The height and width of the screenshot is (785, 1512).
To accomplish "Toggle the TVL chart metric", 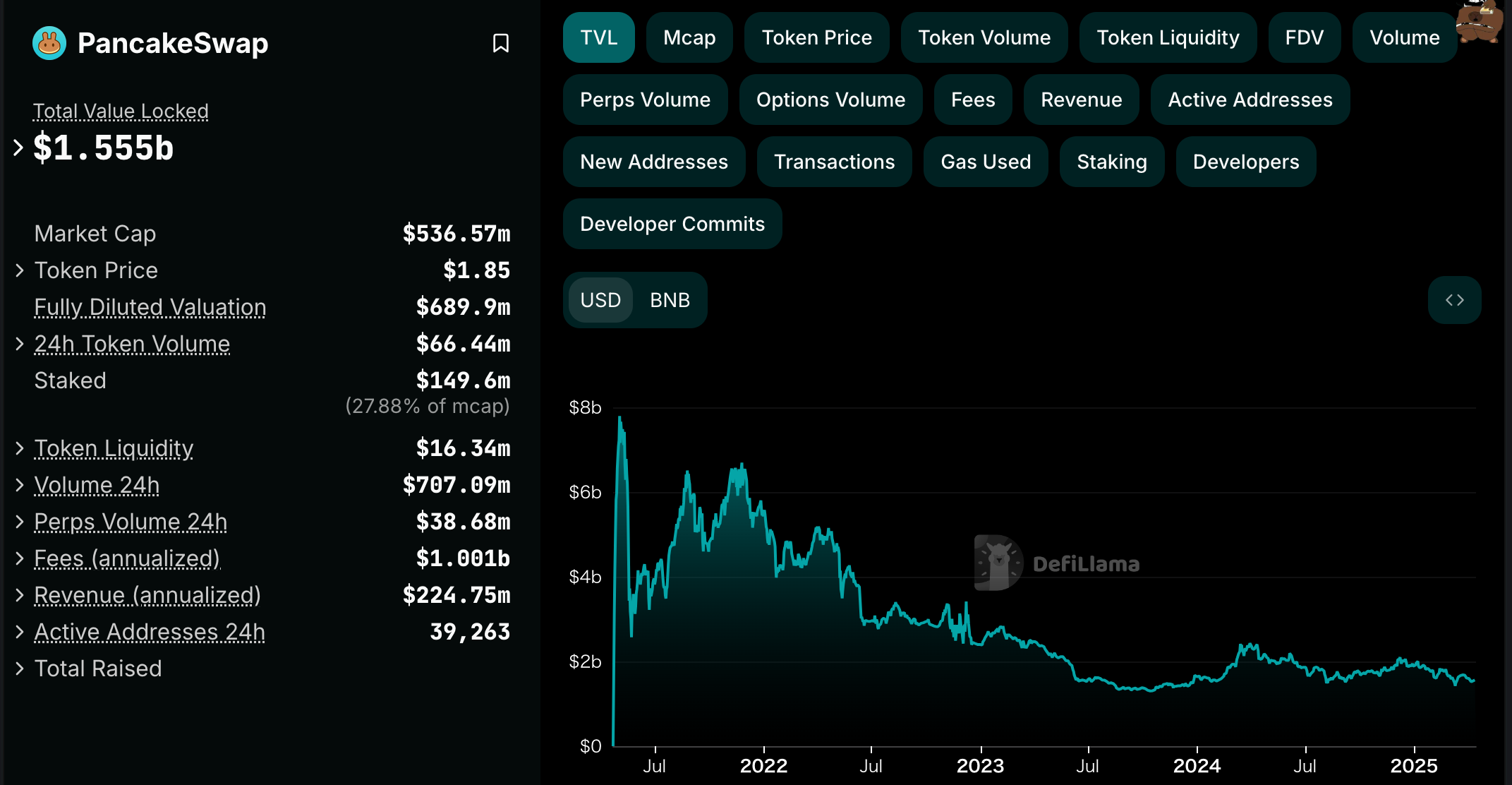I will coord(598,37).
